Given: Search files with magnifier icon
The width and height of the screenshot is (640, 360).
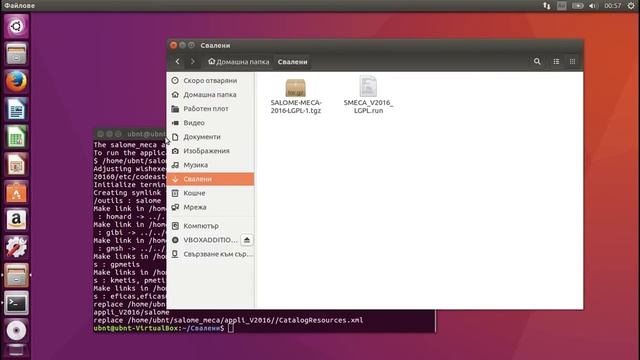Looking at the screenshot, I should pos(537,62).
